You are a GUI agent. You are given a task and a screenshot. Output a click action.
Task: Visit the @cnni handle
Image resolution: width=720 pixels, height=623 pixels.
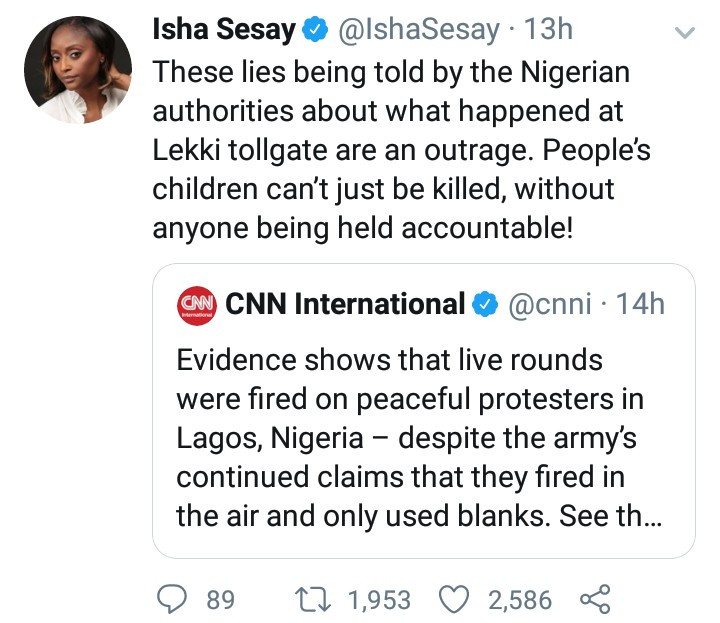point(552,303)
